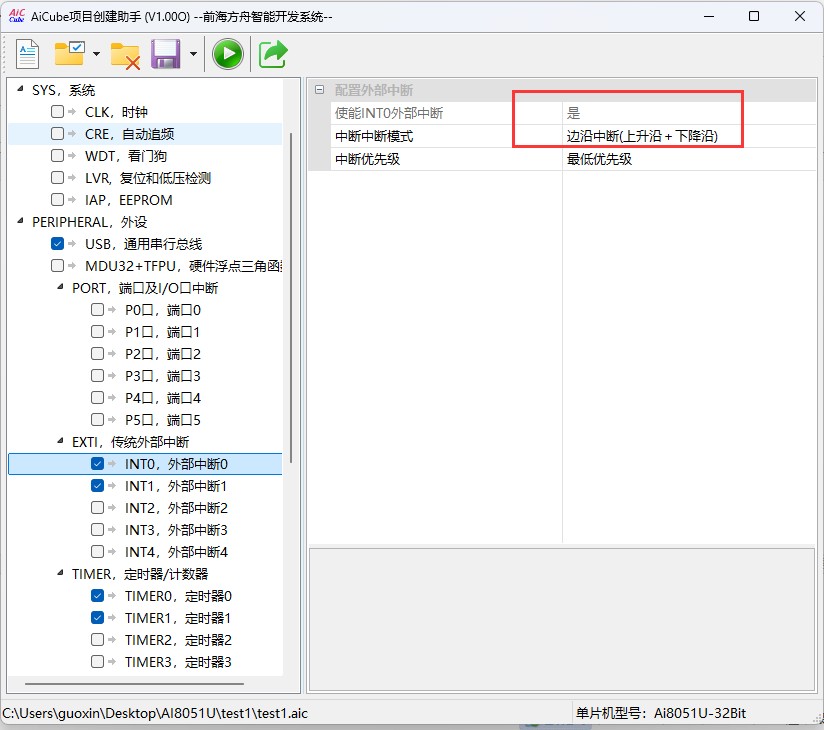Open the 中断中断模式 value 边沿中断
824x730 pixels.
click(x=689, y=136)
